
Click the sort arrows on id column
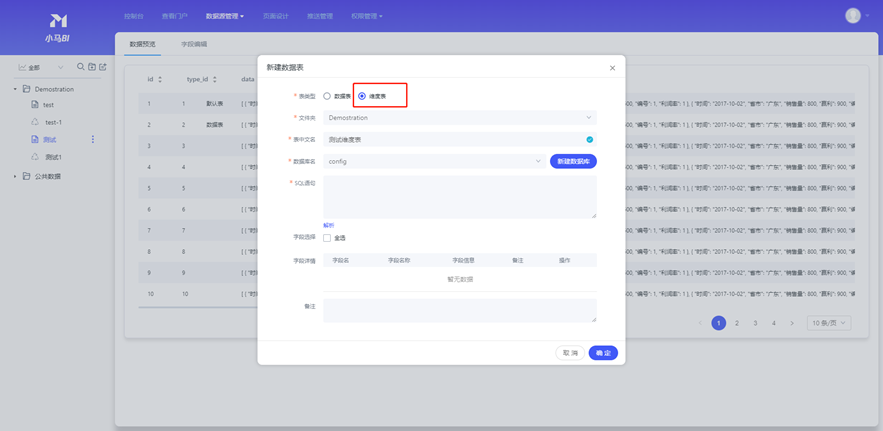click(x=160, y=79)
